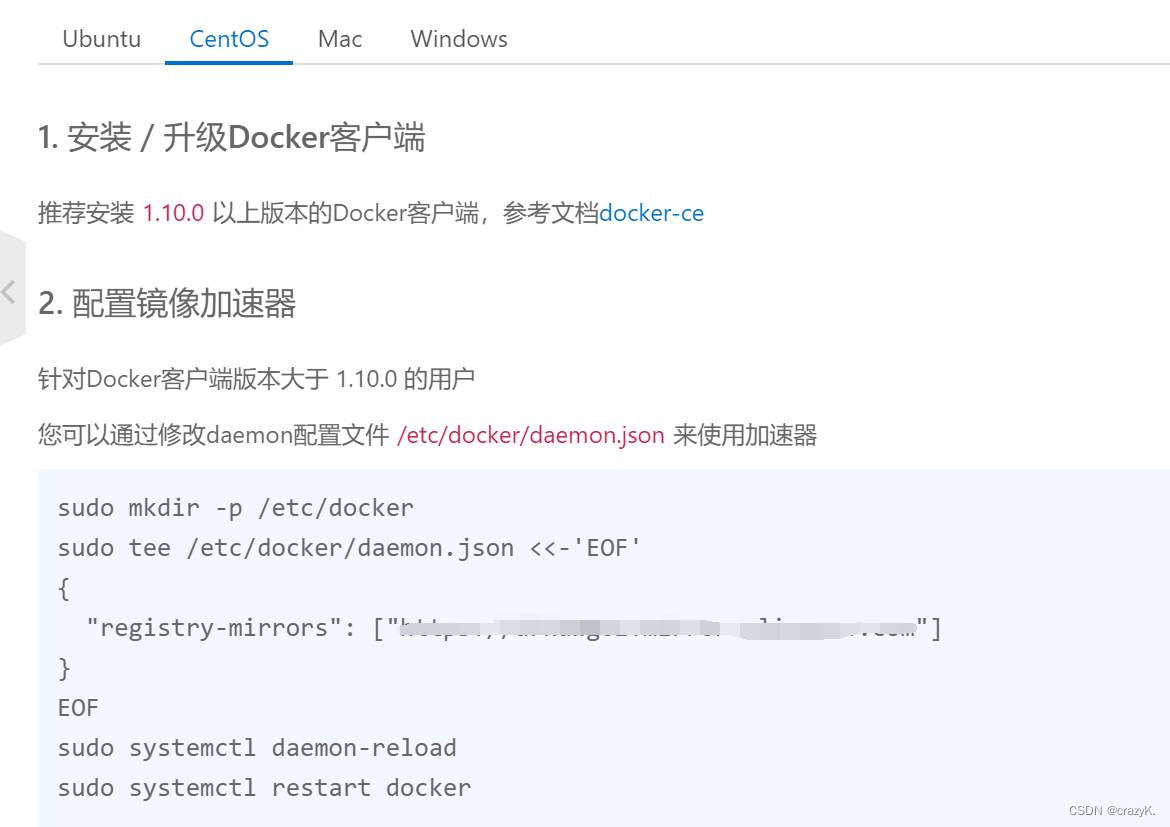Open the docker-ce documentation link
Image resolution: width=1170 pixels, height=827 pixels.
(651, 213)
